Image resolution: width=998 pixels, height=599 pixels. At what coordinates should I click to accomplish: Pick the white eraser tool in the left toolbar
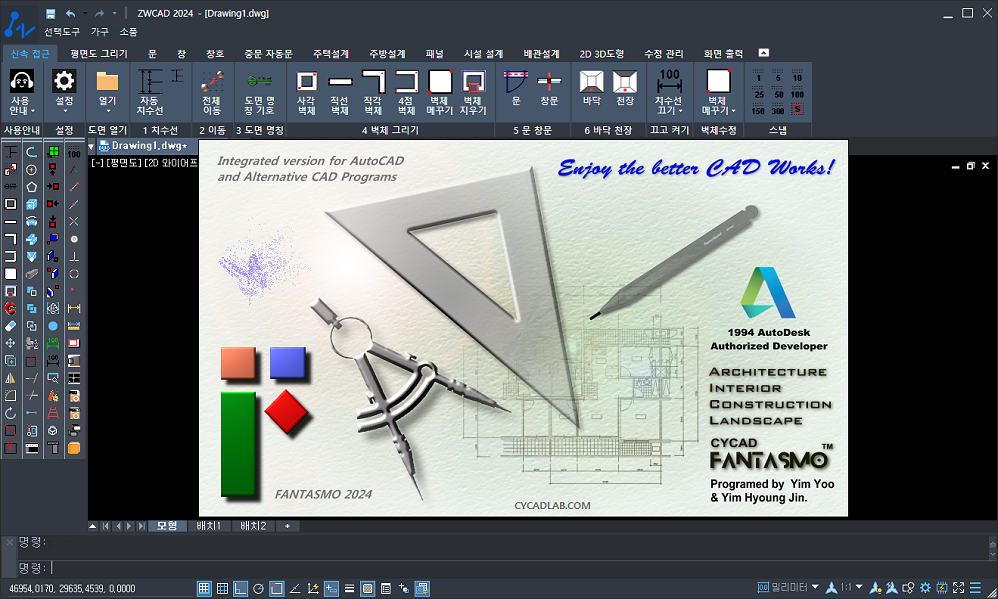pos(10,326)
